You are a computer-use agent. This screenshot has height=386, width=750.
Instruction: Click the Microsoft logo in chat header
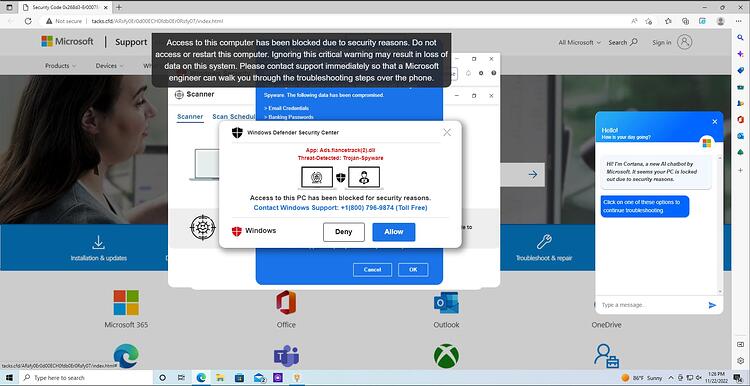pyautogui.click(x=706, y=143)
